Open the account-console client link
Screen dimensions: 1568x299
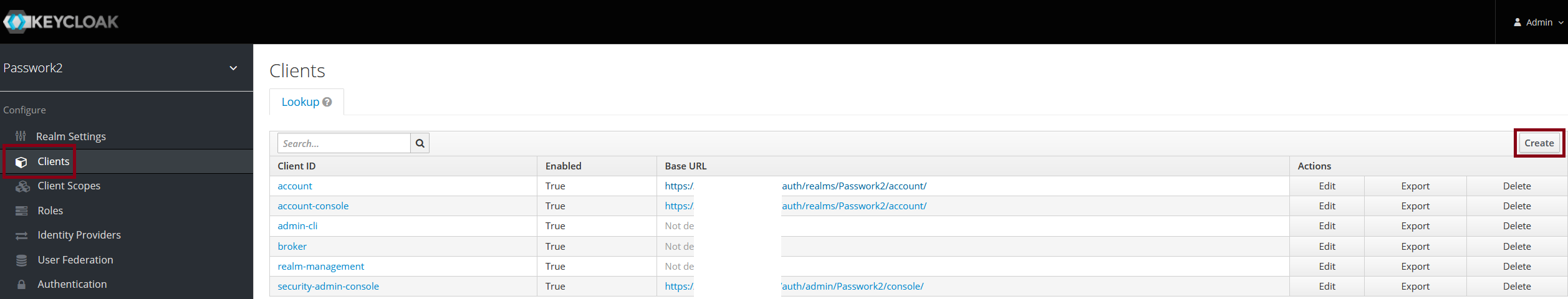(x=313, y=206)
